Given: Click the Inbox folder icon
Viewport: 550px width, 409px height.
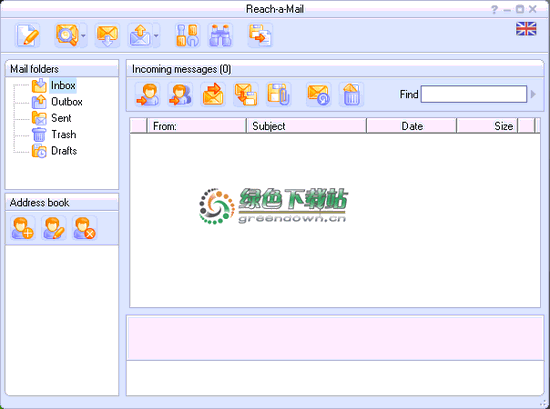Looking at the screenshot, I should 39,86.
